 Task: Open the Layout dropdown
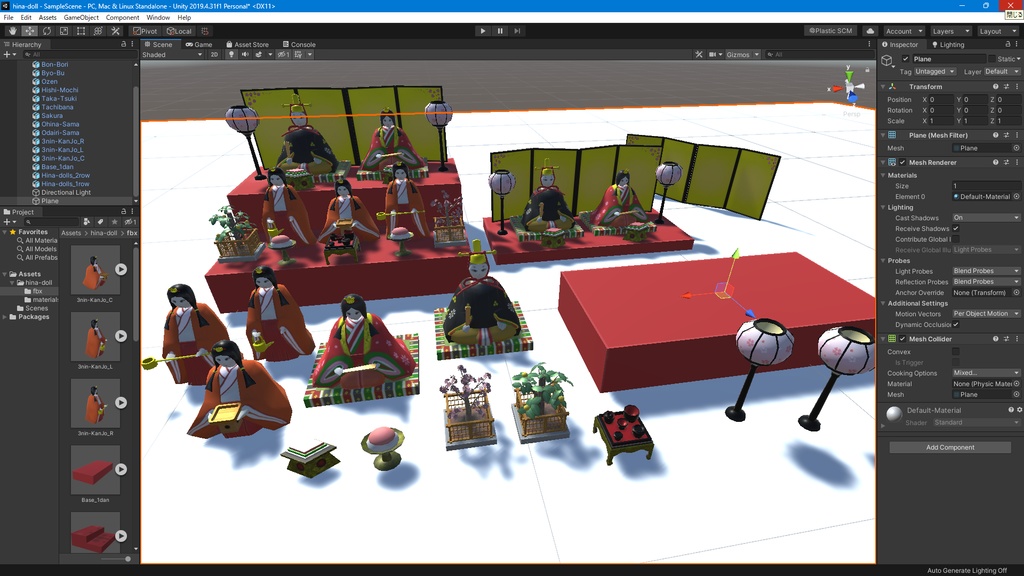(x=997, y=31)
